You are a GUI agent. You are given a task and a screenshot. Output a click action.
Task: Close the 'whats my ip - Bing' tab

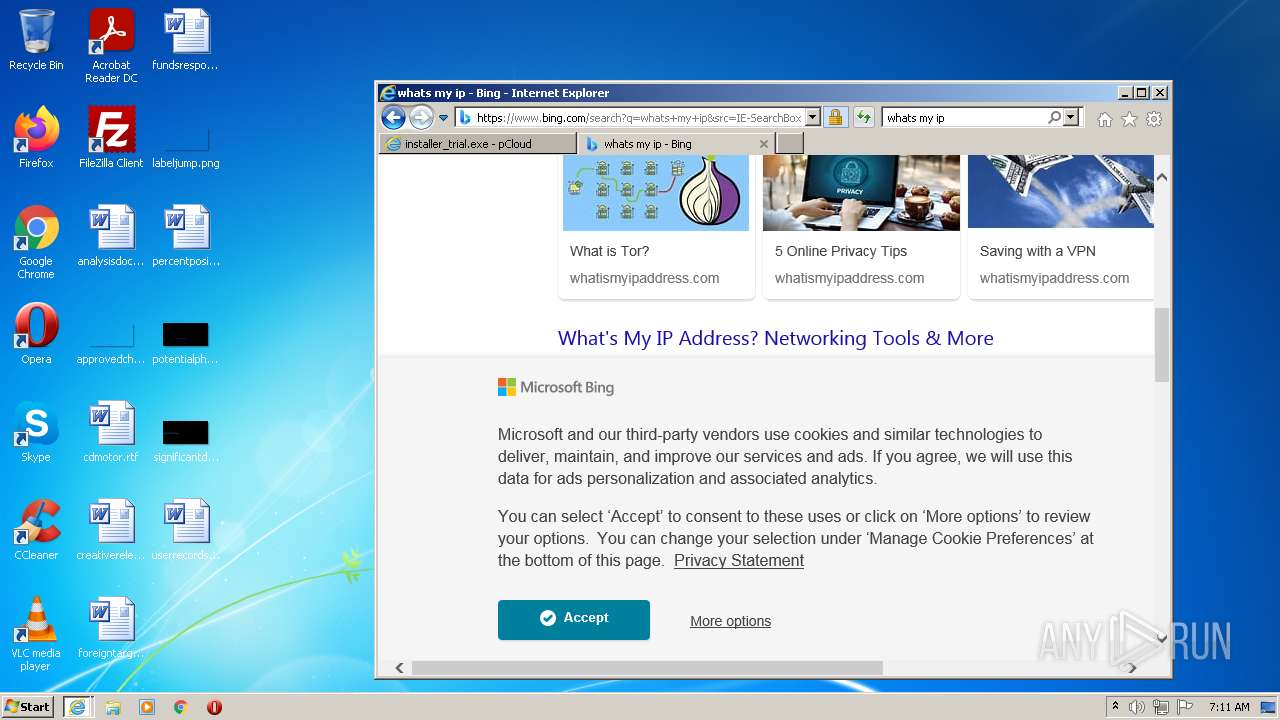(x=764, y=144)
